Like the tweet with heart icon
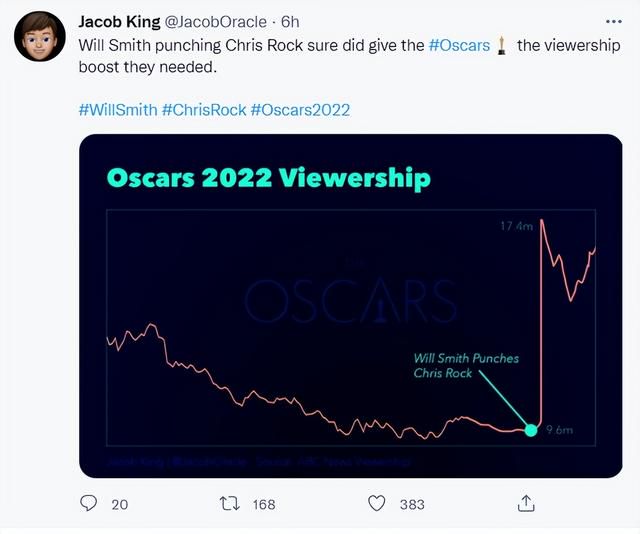This screenshot has height=534, width=640. pyautogui.click(x=377, y=503)
